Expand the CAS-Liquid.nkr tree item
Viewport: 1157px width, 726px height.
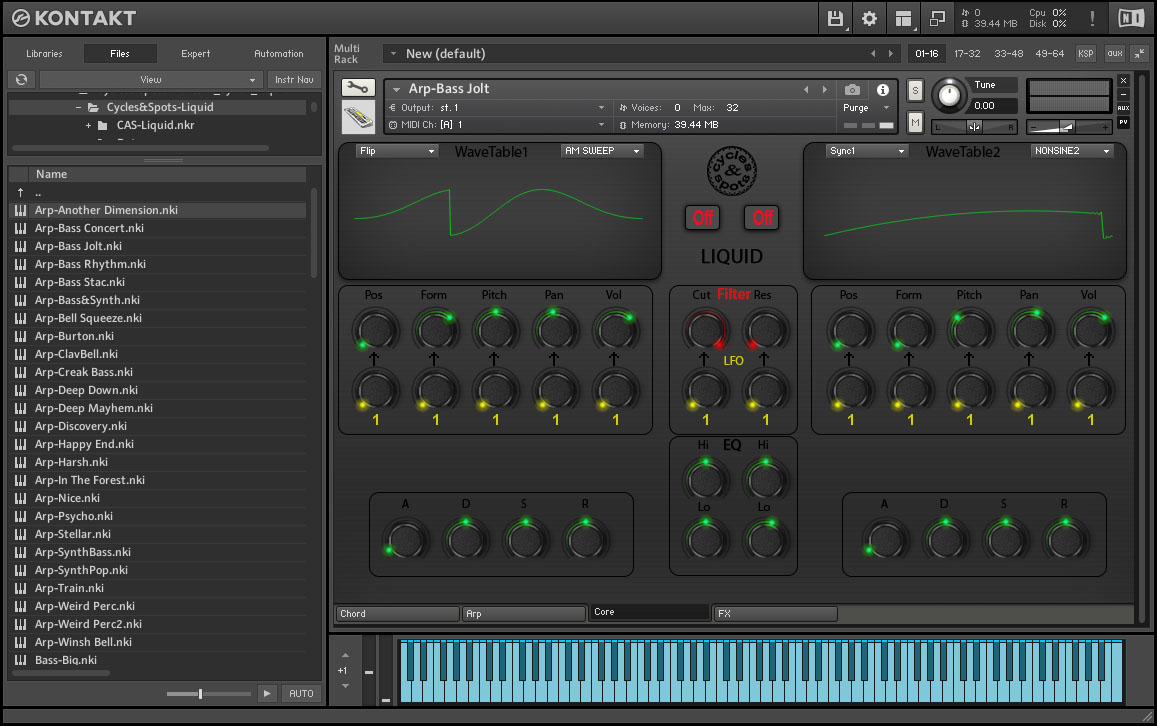(89, 125)
